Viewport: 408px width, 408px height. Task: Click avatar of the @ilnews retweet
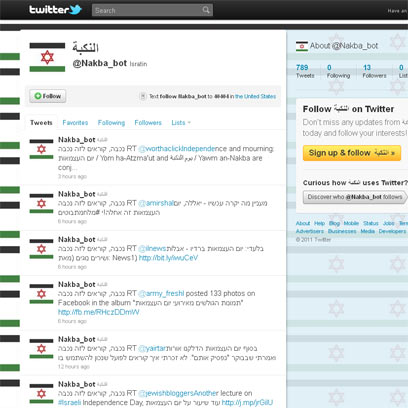coord(41,249)
